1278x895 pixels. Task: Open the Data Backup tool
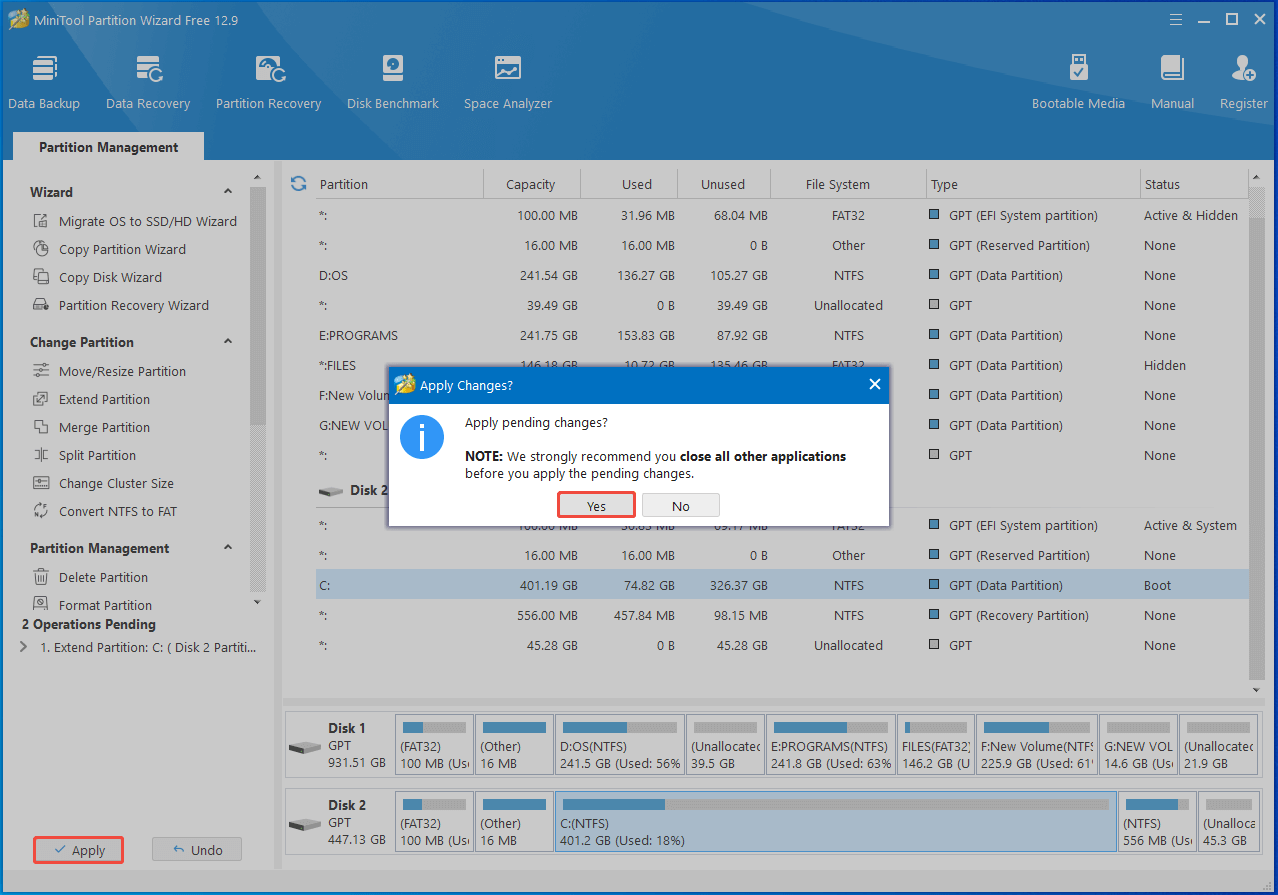point(44,82)
